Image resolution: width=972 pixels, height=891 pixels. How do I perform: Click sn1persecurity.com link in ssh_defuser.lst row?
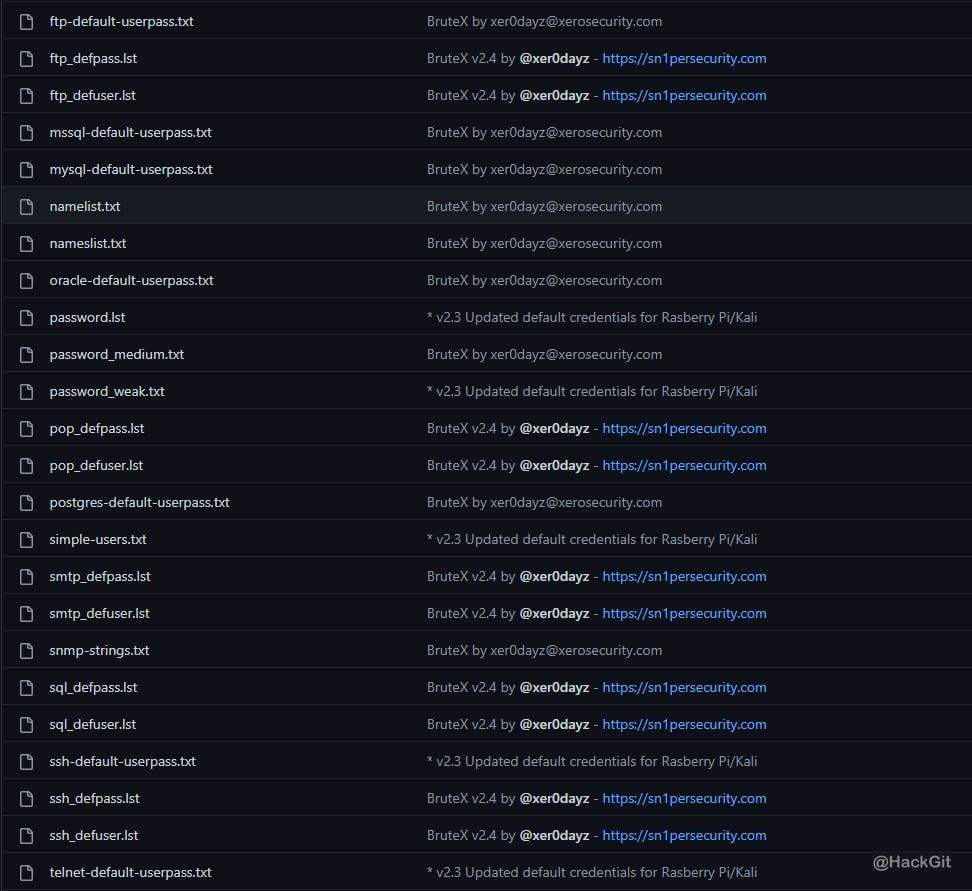point(684,835)
